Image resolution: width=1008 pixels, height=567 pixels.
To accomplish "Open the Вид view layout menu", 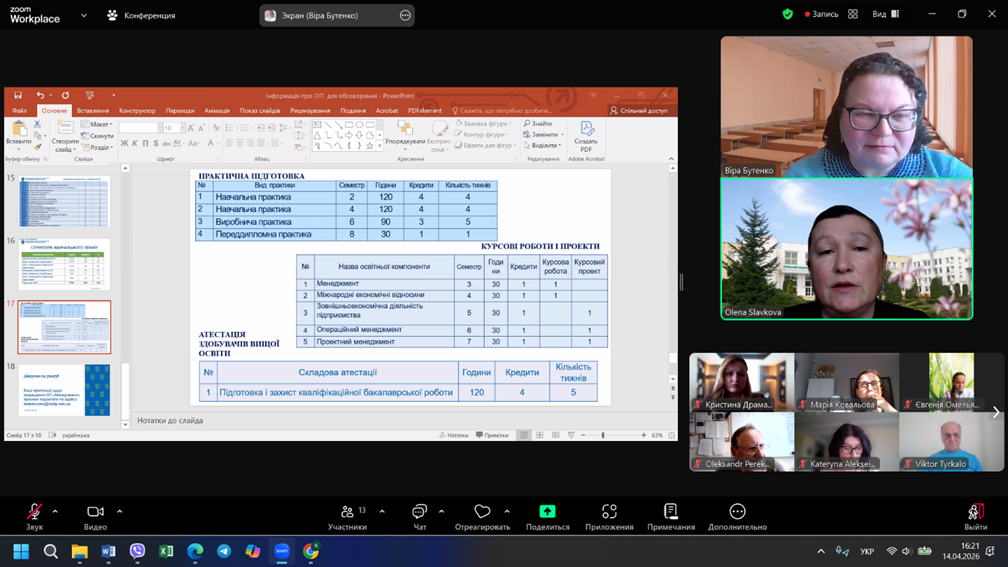I will (885, 14).
